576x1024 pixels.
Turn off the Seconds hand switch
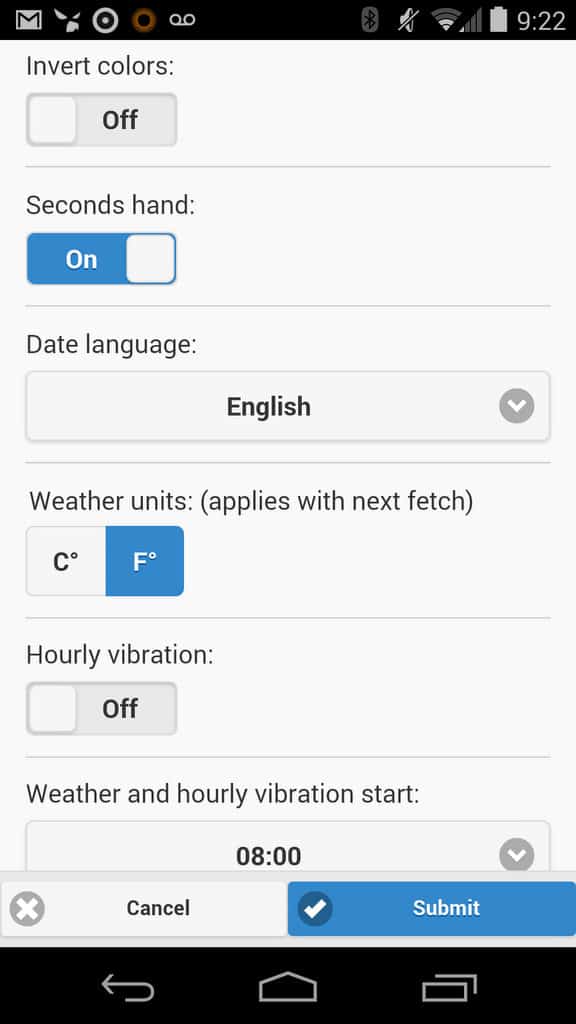click(x=101, y=259)
